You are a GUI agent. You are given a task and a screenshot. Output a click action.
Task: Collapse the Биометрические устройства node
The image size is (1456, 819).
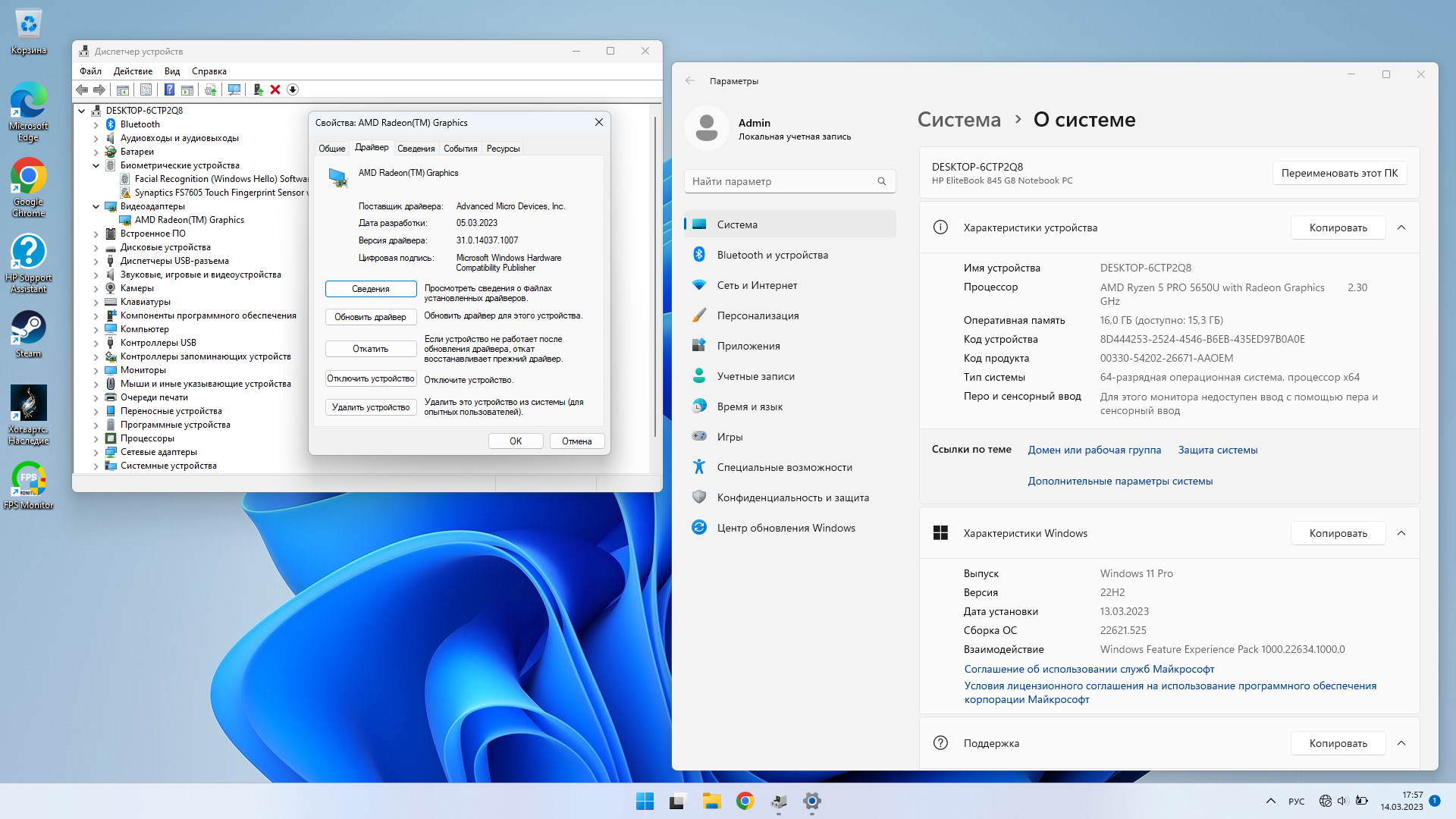click(96, 165)
